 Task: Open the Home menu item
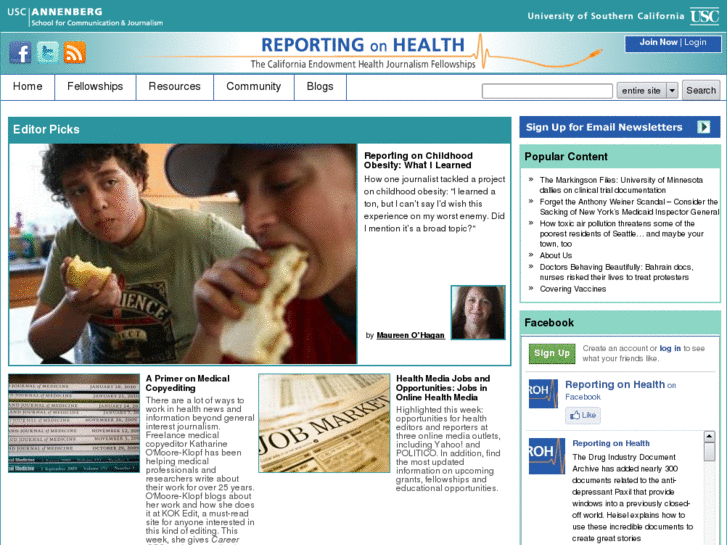[x=27, y=87]
